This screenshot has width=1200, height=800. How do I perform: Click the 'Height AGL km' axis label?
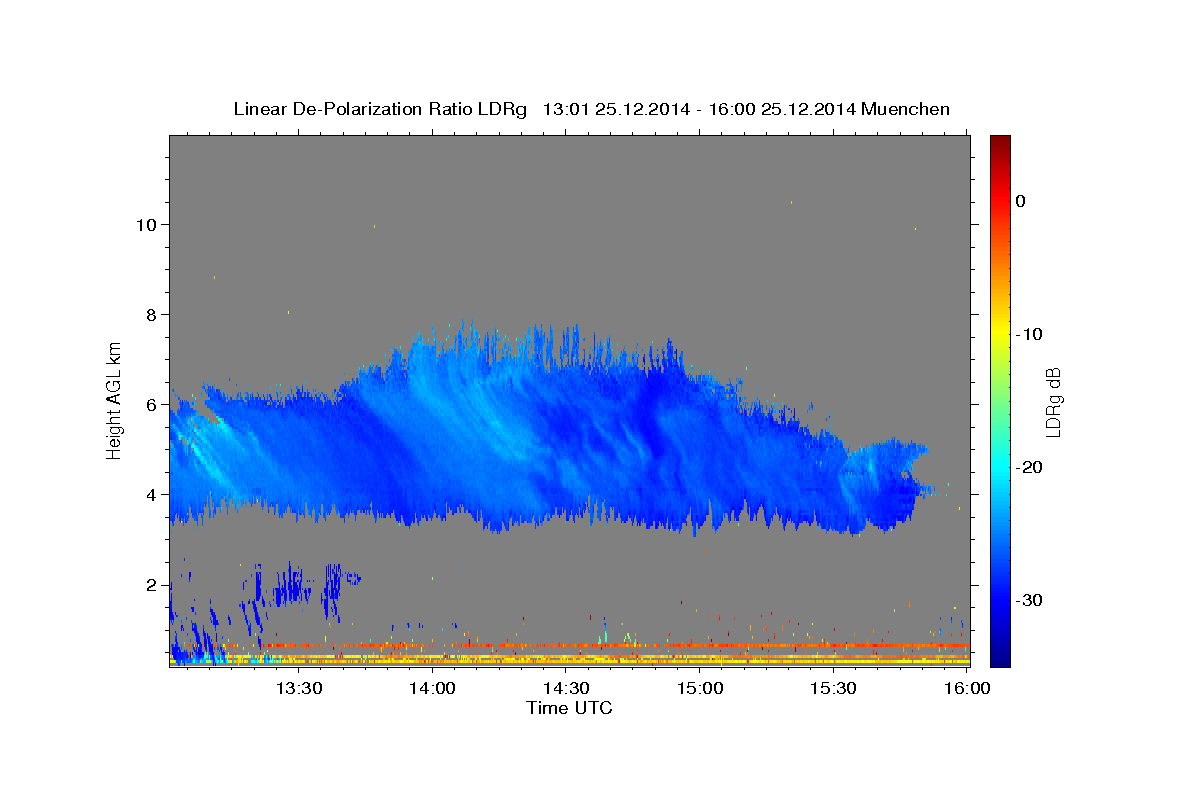pyautogui.click(x=115, y=400)
